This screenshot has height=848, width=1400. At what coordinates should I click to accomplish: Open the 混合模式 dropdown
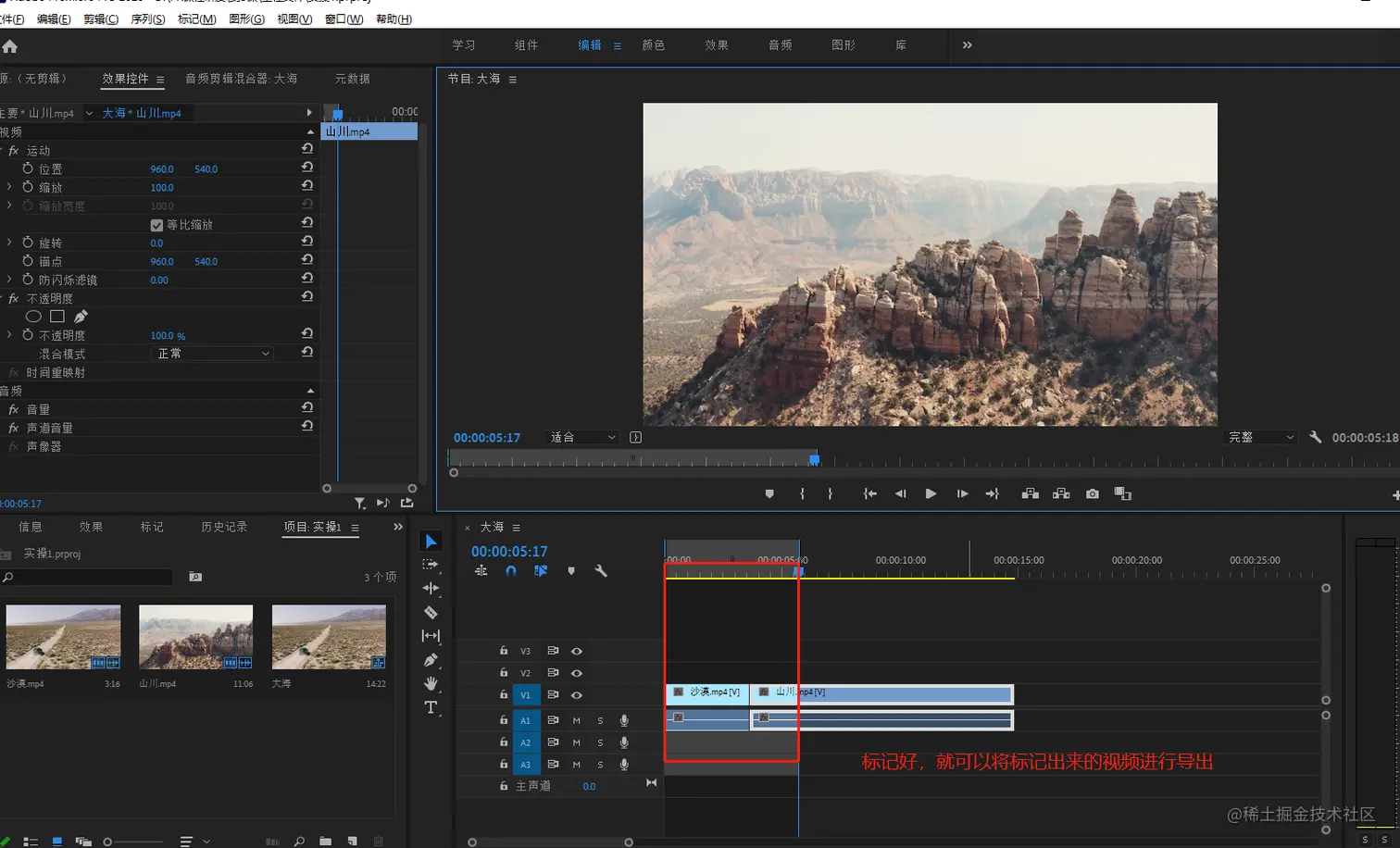pos(213,354)
